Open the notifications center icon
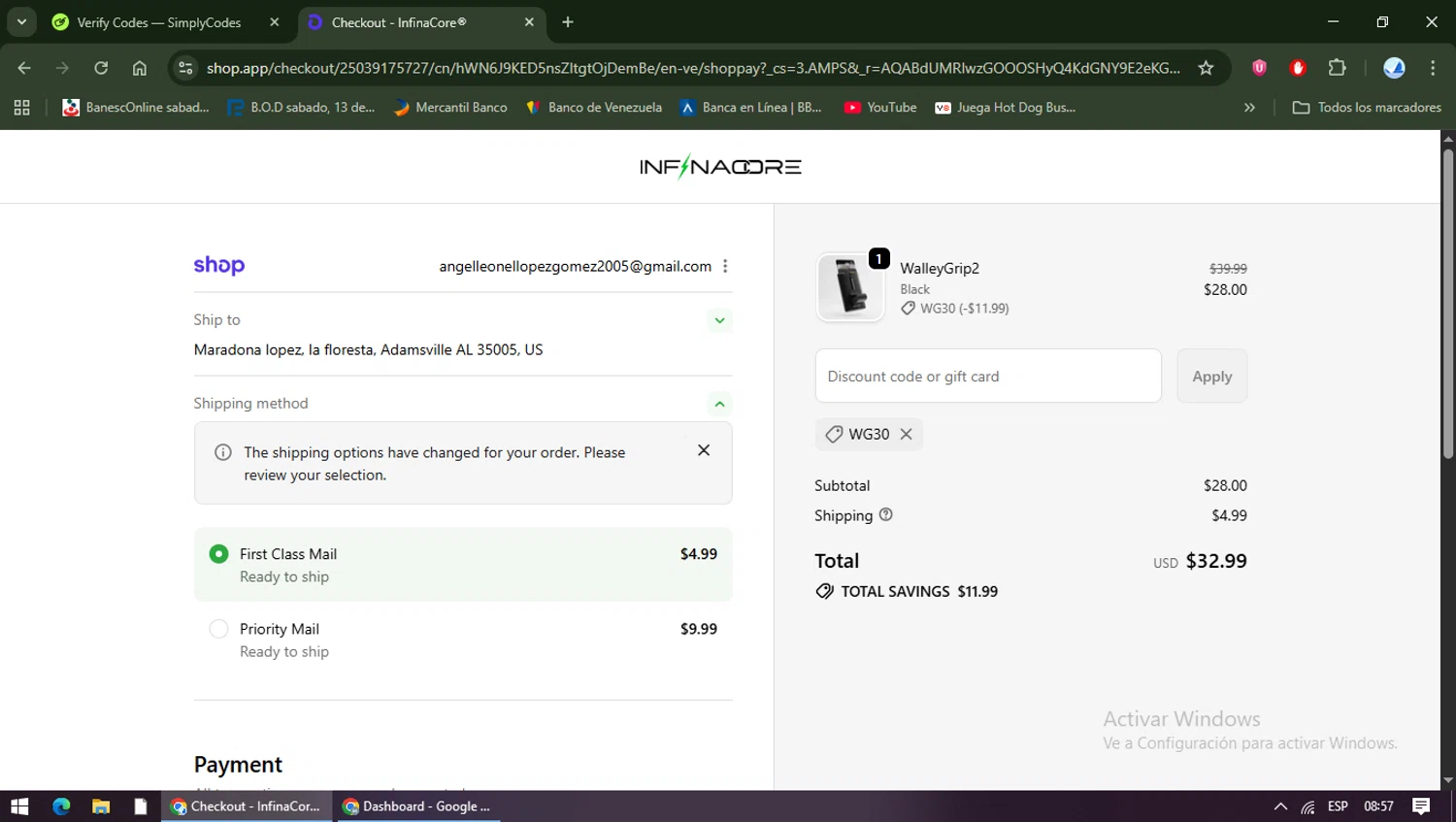The height and width of the screenshot is (822, 1456). pos(1421,806)
